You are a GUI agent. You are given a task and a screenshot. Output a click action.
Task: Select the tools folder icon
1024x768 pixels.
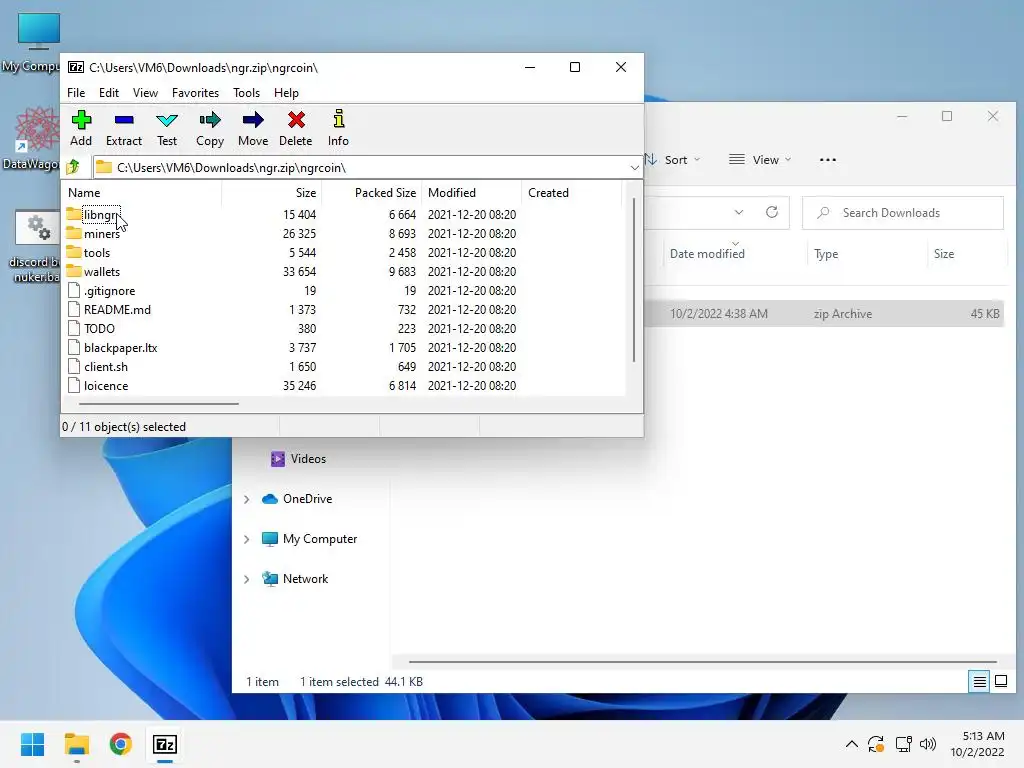74,251
